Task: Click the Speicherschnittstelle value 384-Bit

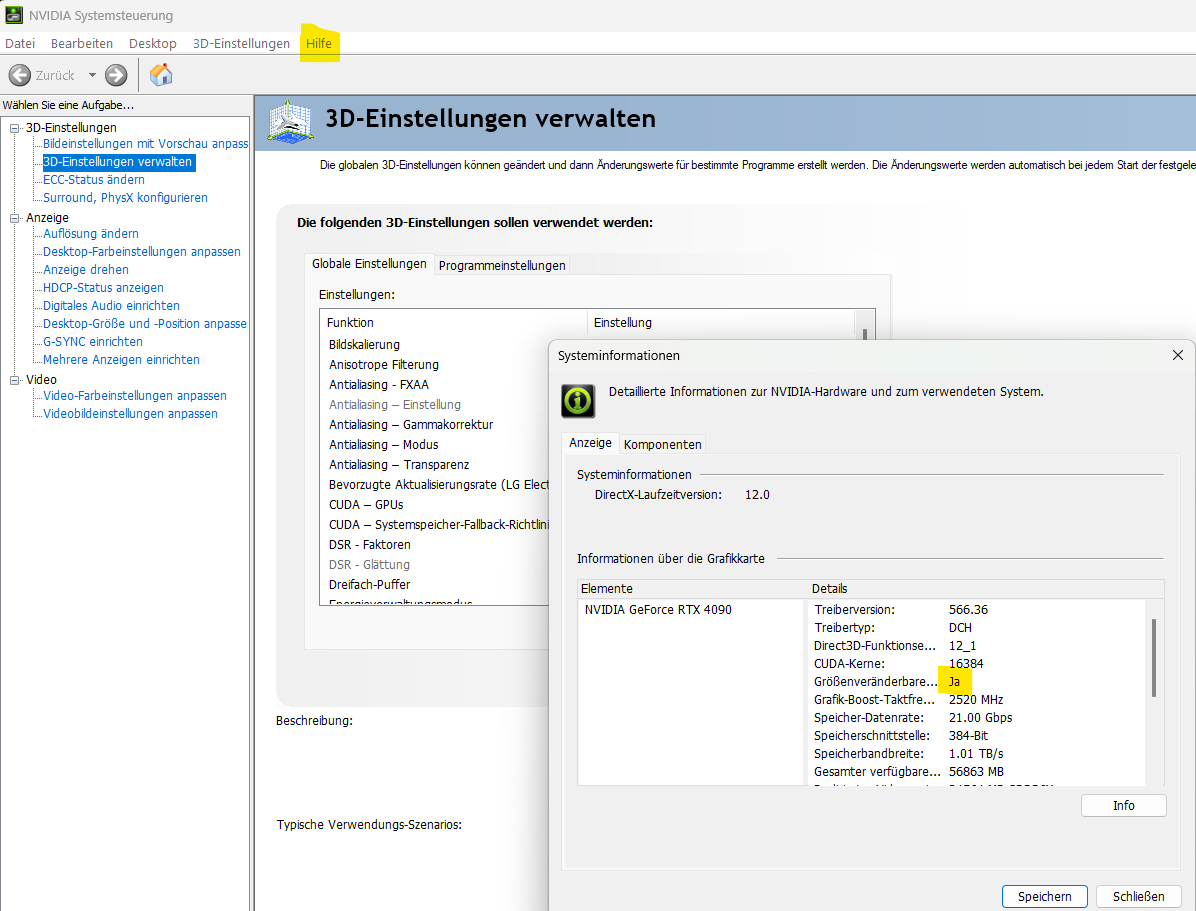Action: coord(968,736)
